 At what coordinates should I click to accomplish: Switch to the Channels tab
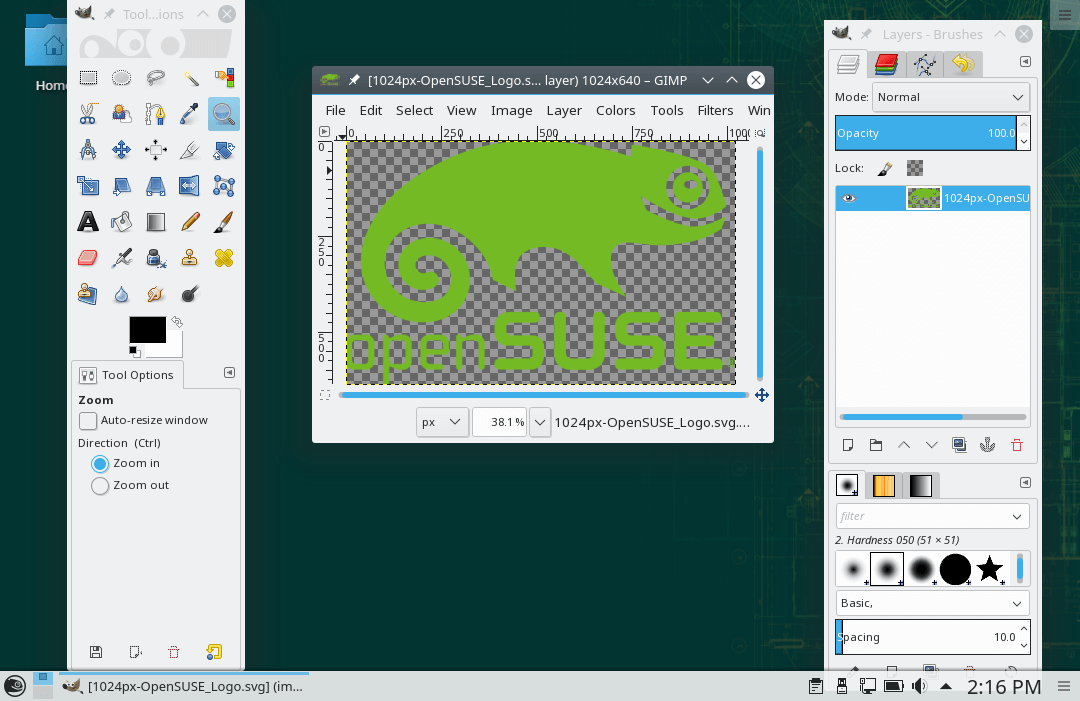point(886,64)
